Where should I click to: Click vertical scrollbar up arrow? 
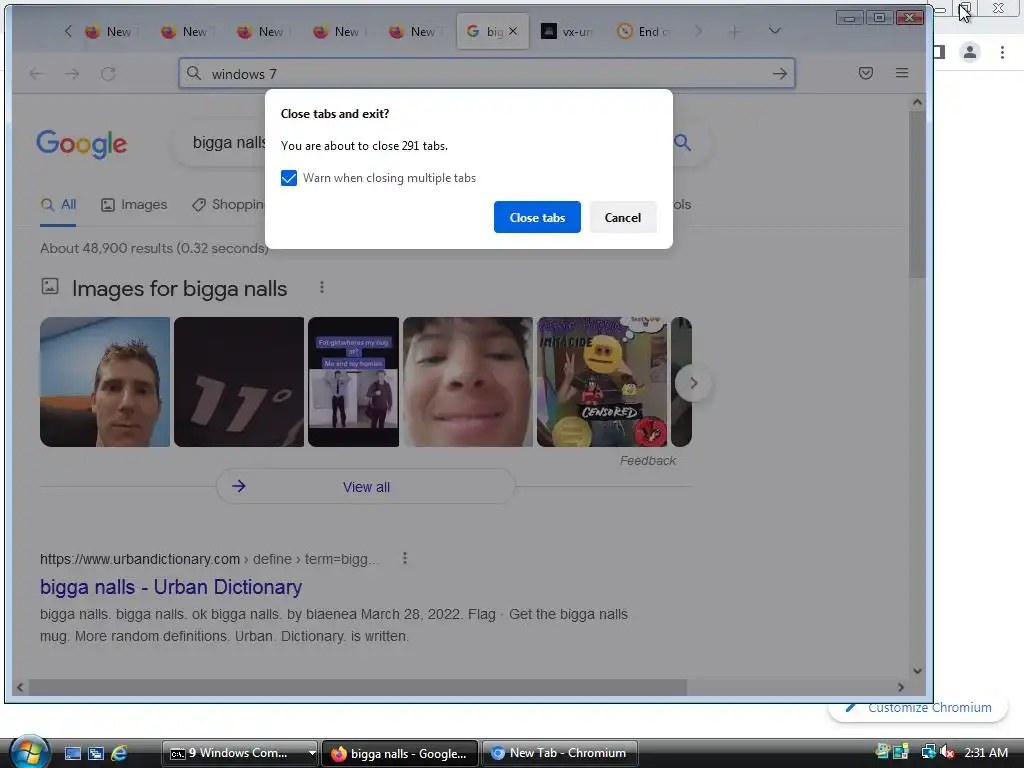[x=918, y=102]
